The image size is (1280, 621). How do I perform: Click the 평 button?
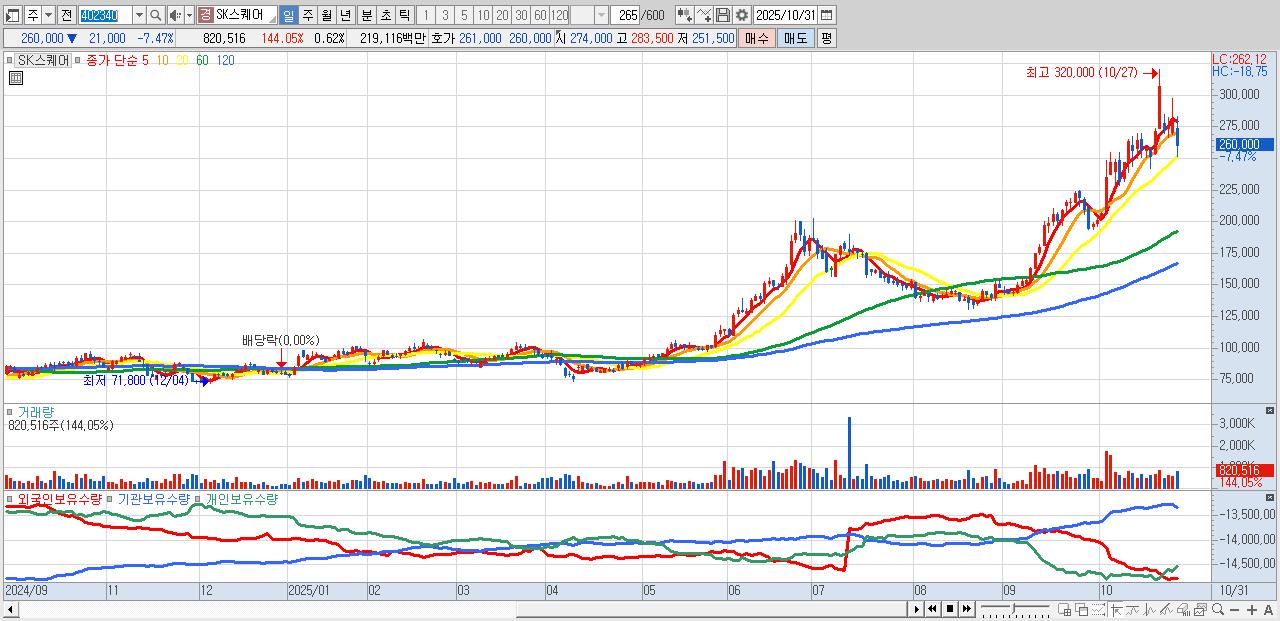[826, 38]
